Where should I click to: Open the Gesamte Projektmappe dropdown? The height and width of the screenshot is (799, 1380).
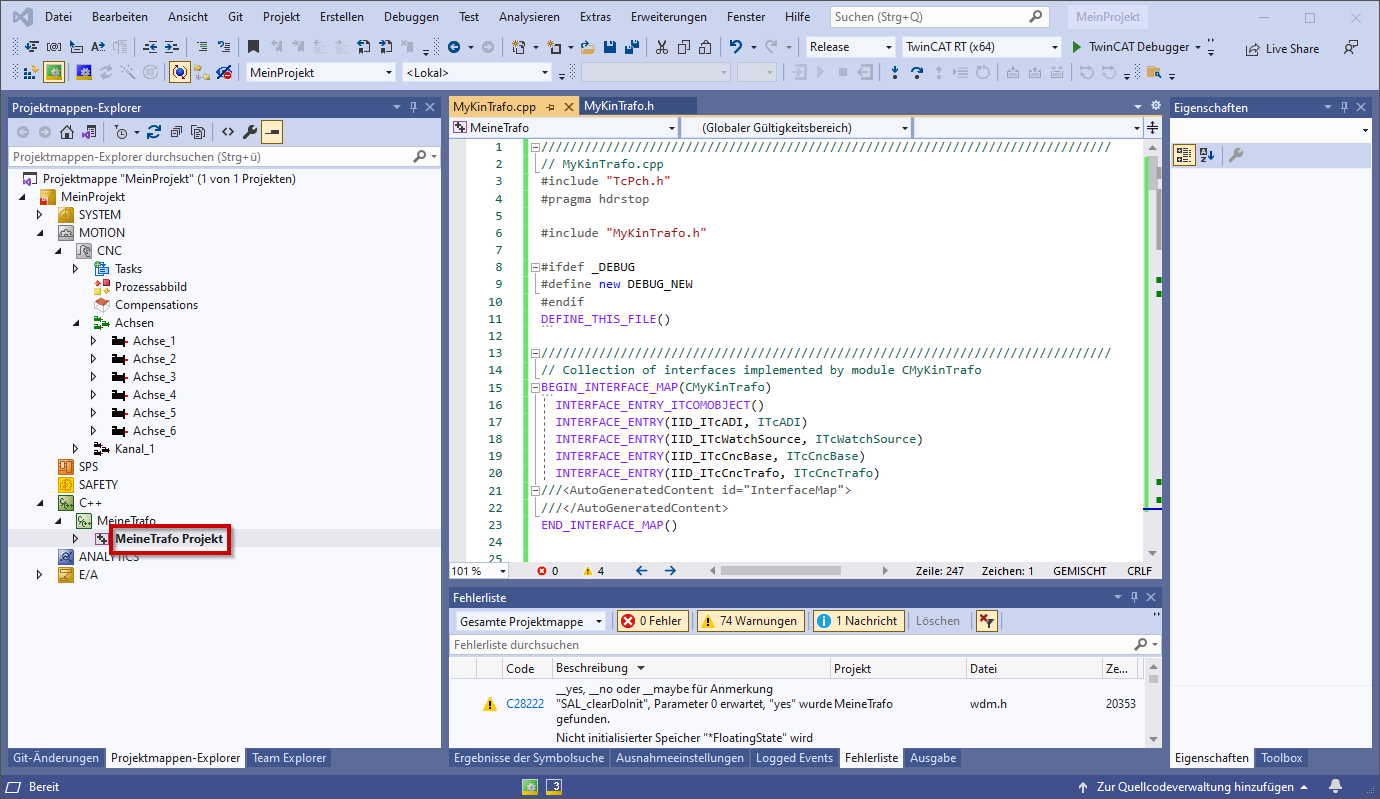pos(532,621)
